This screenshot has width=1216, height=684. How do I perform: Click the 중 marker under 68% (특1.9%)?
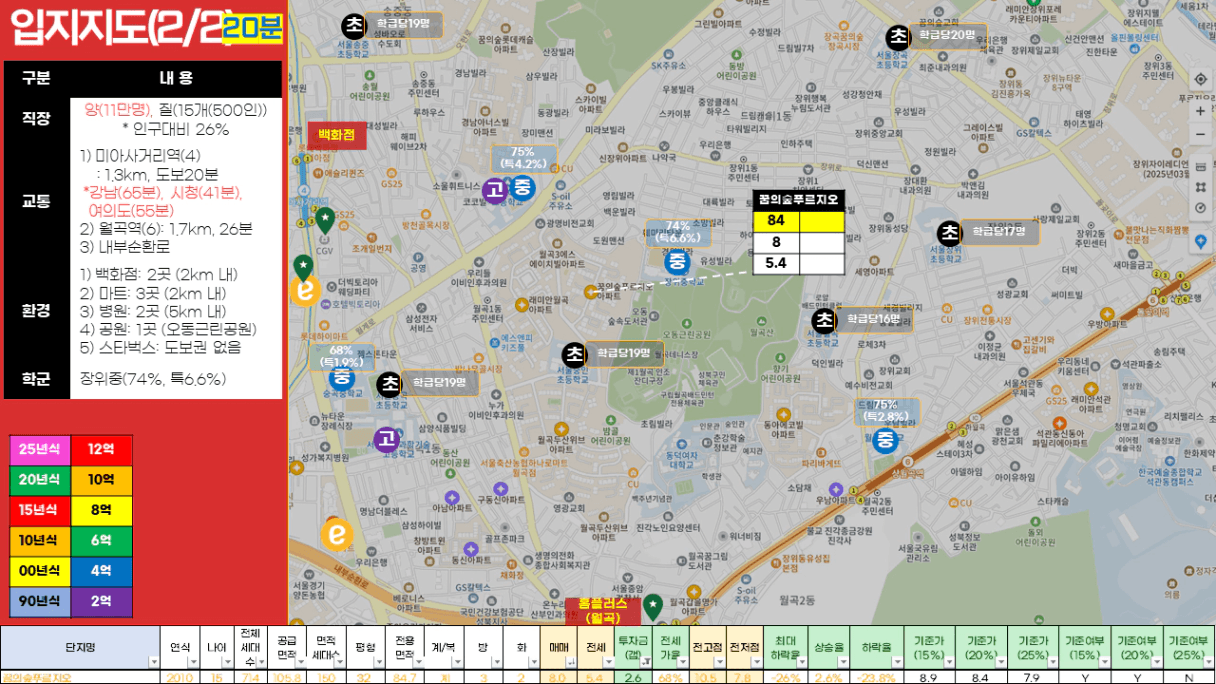[342, 377]
